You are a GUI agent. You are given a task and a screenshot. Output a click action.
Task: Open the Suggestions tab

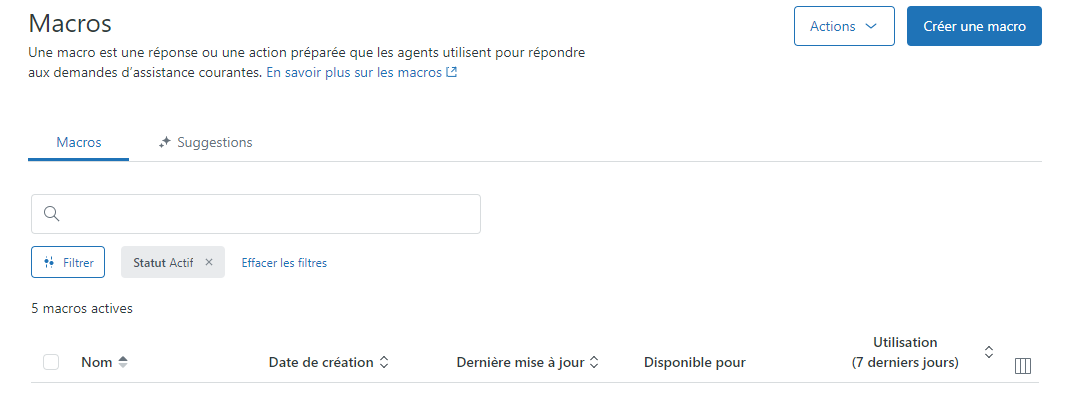coord(205,143)
